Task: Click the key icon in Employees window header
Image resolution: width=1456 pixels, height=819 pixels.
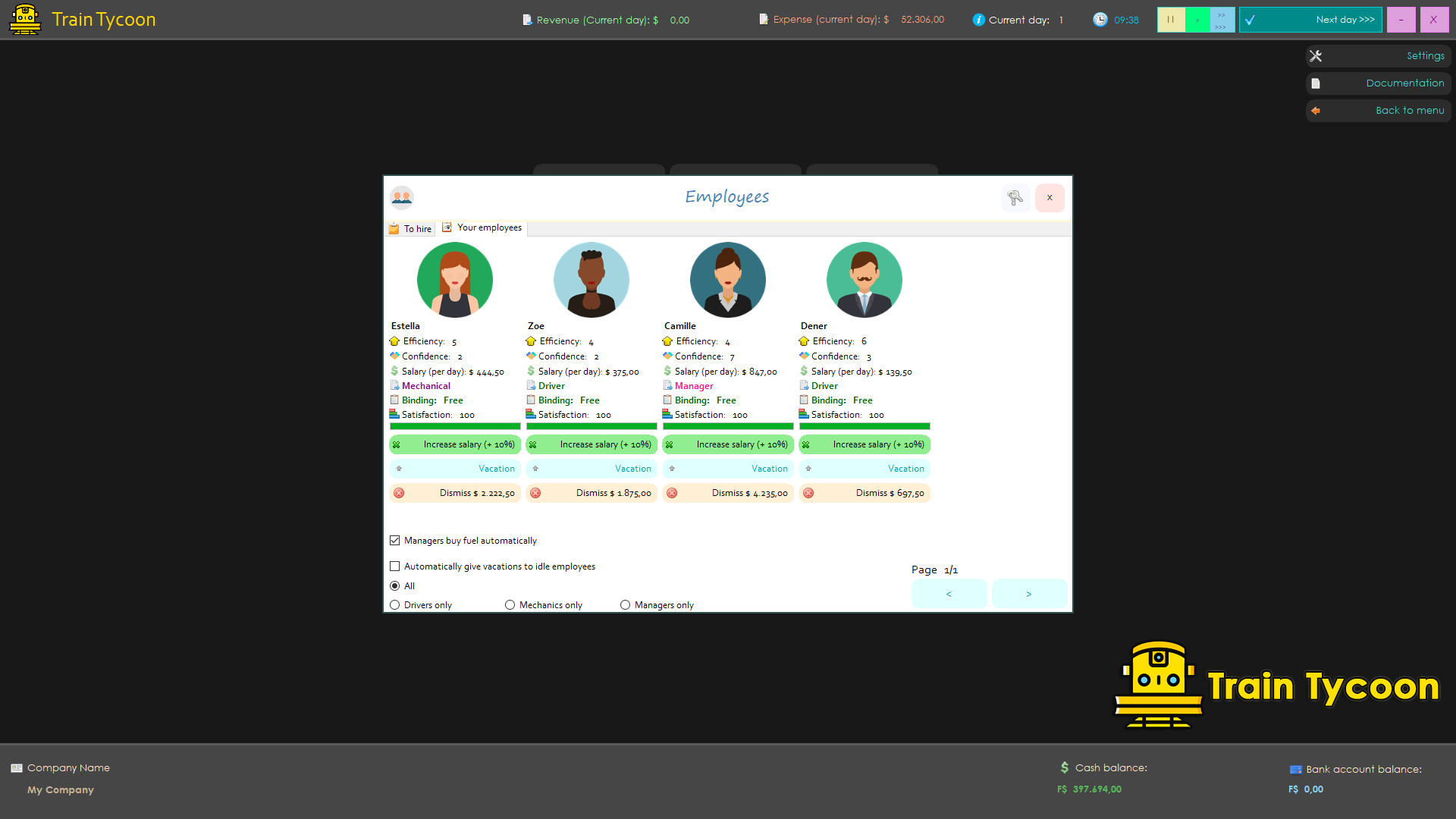Action: tap(1015, 197)
